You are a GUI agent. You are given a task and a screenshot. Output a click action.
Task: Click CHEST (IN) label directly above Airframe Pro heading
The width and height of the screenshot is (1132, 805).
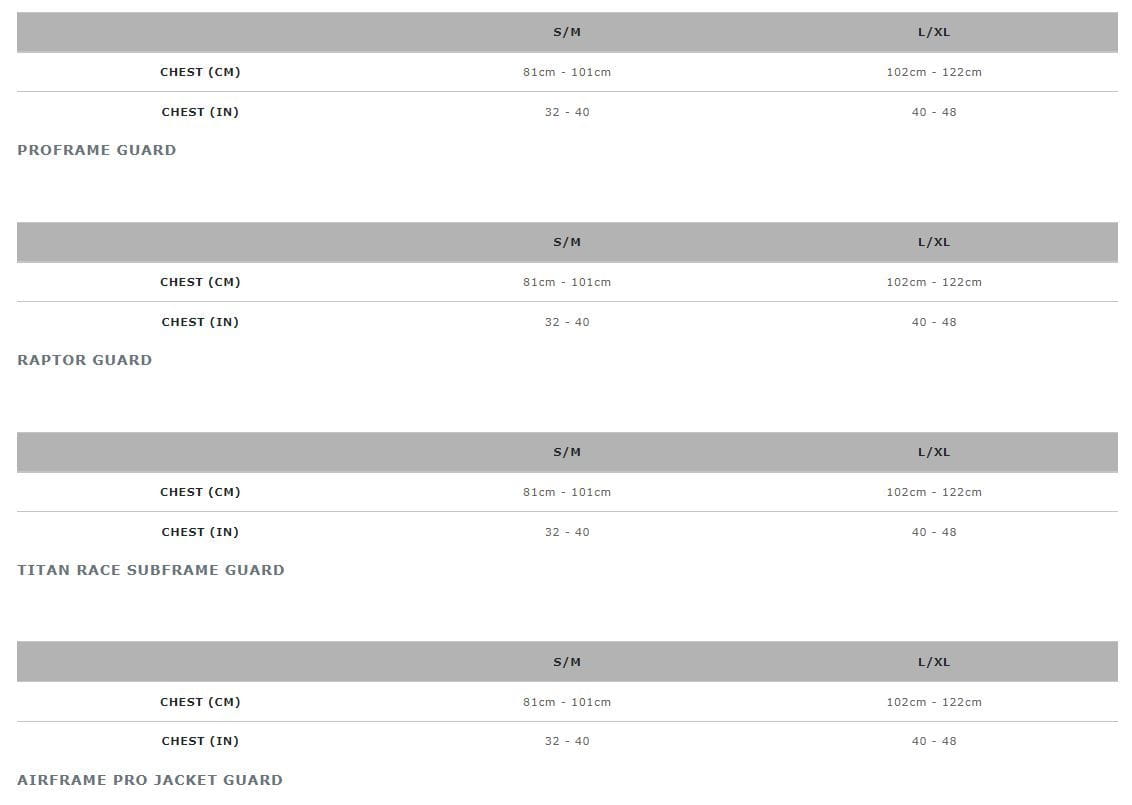point(200,741)
